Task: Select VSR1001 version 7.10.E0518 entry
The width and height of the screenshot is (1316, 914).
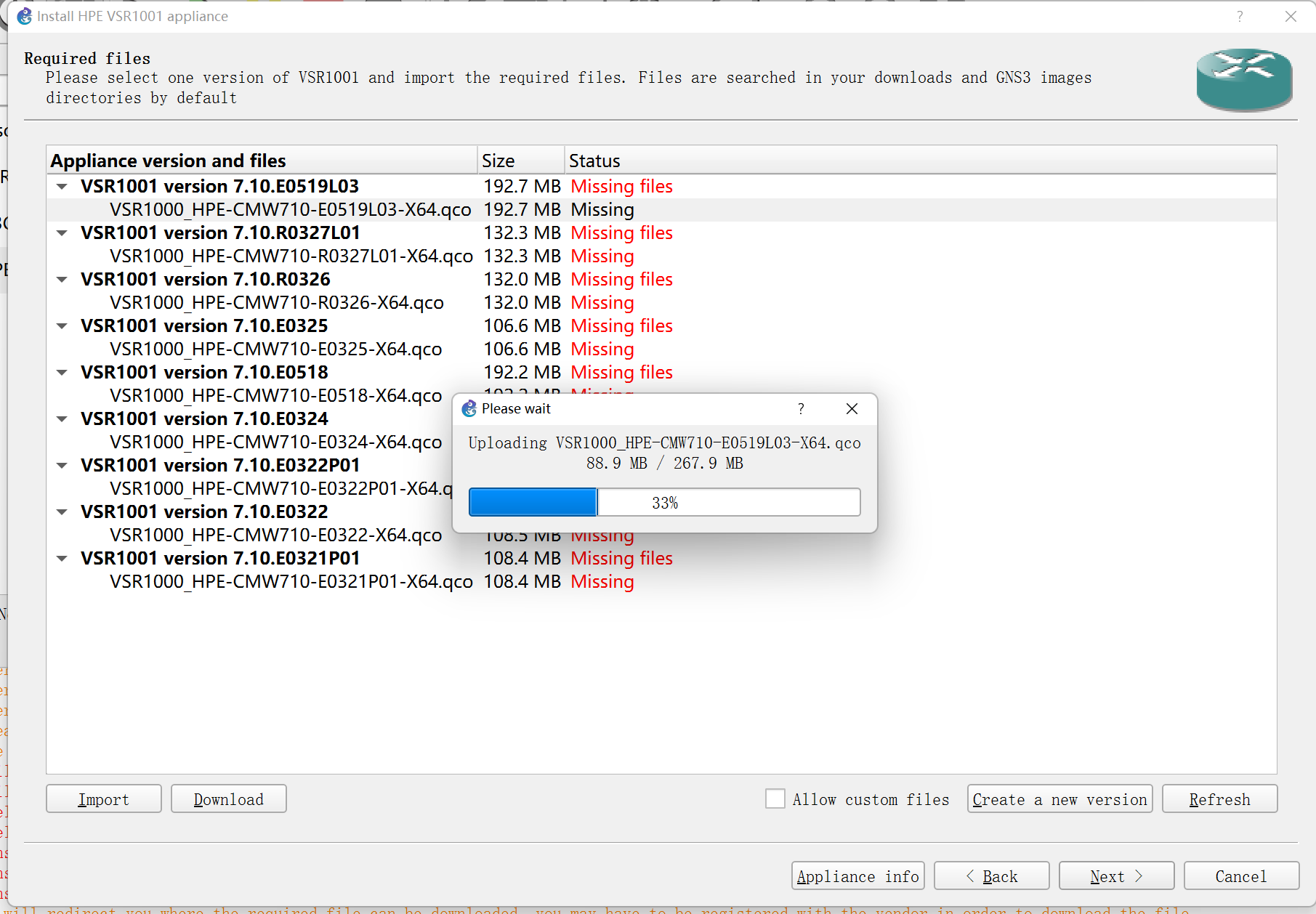Action: pos(205,373)
